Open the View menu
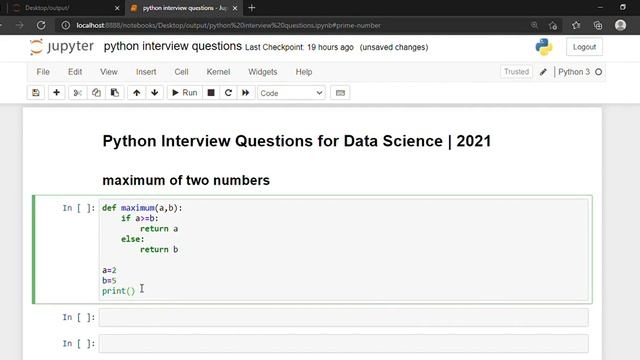Viewport: 640px width, 360px height. (109, 72)
